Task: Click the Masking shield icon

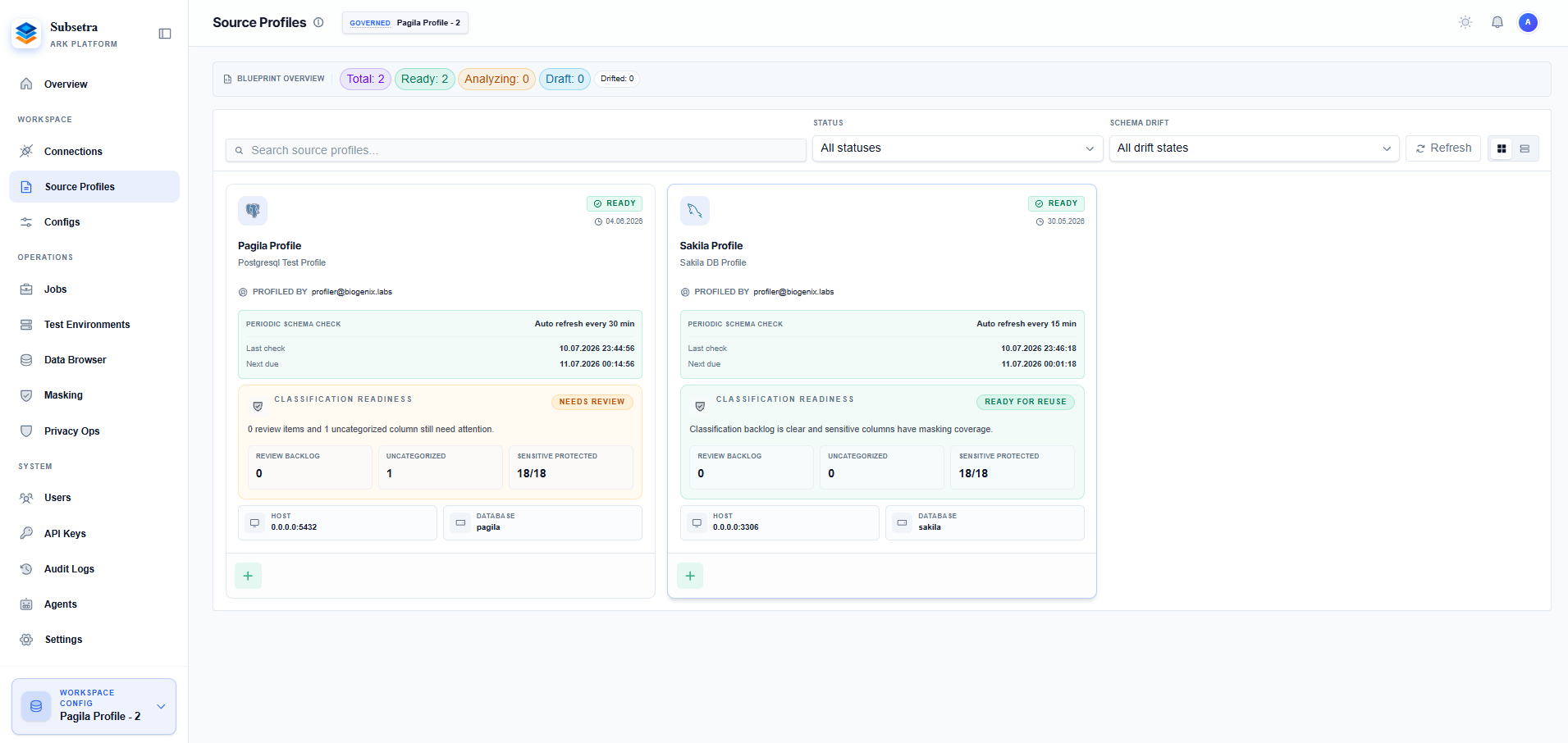Action: pyautogui.click(x=26, y=395)
